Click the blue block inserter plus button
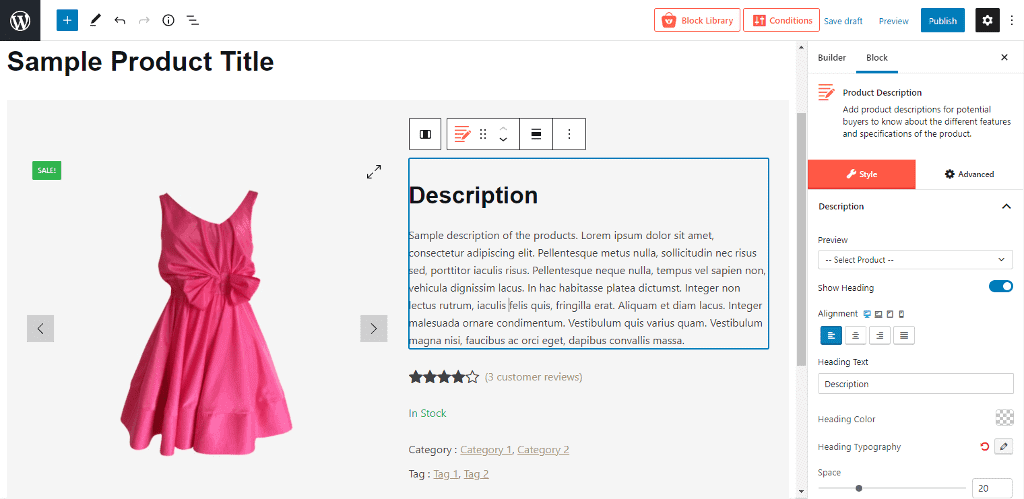Viewport: 1024px width, 499px height. [67, 20]
